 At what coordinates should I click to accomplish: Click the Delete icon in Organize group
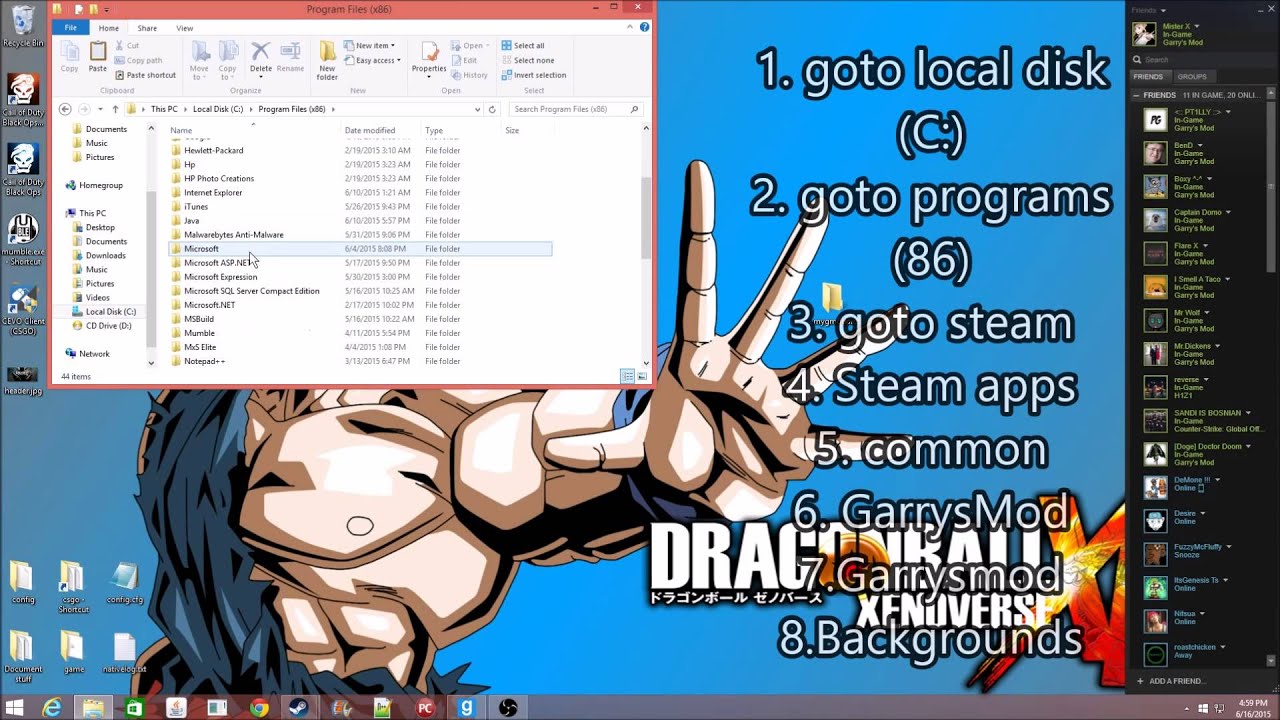pos(260,57)
